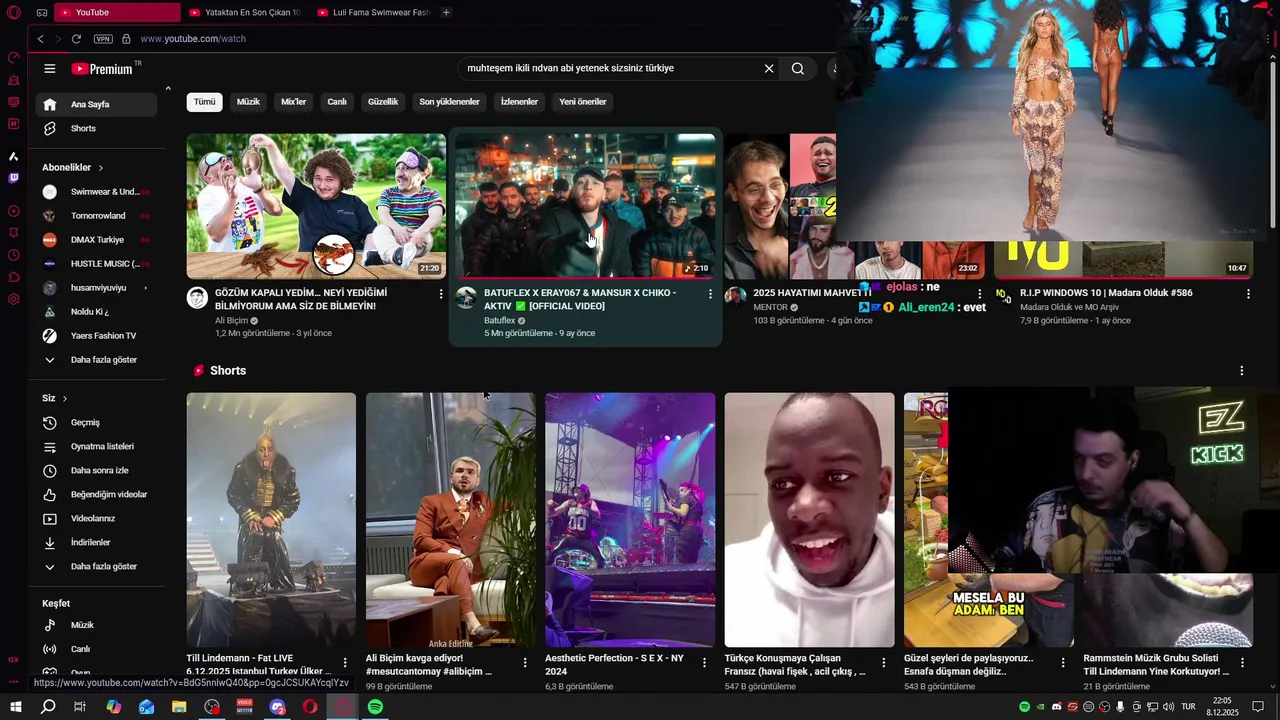Open options menu for GÖZÜM KAPALI video
This screenshot has width=1280, height=720.
point(441,294)
